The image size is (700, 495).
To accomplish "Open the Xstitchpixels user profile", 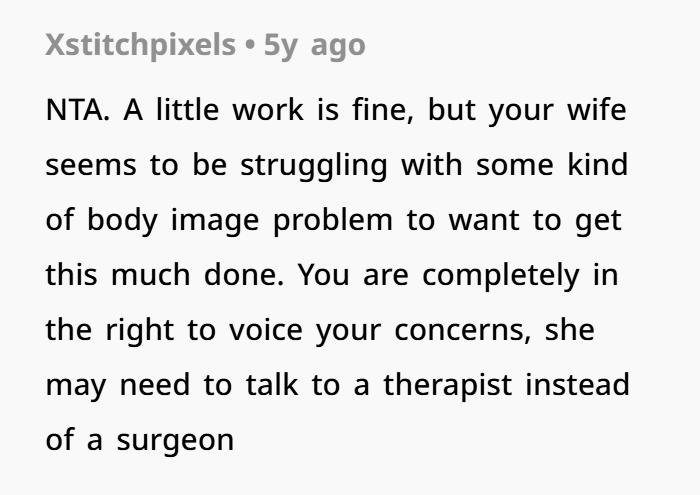I will pyautogui.click(x=139, y=45).
